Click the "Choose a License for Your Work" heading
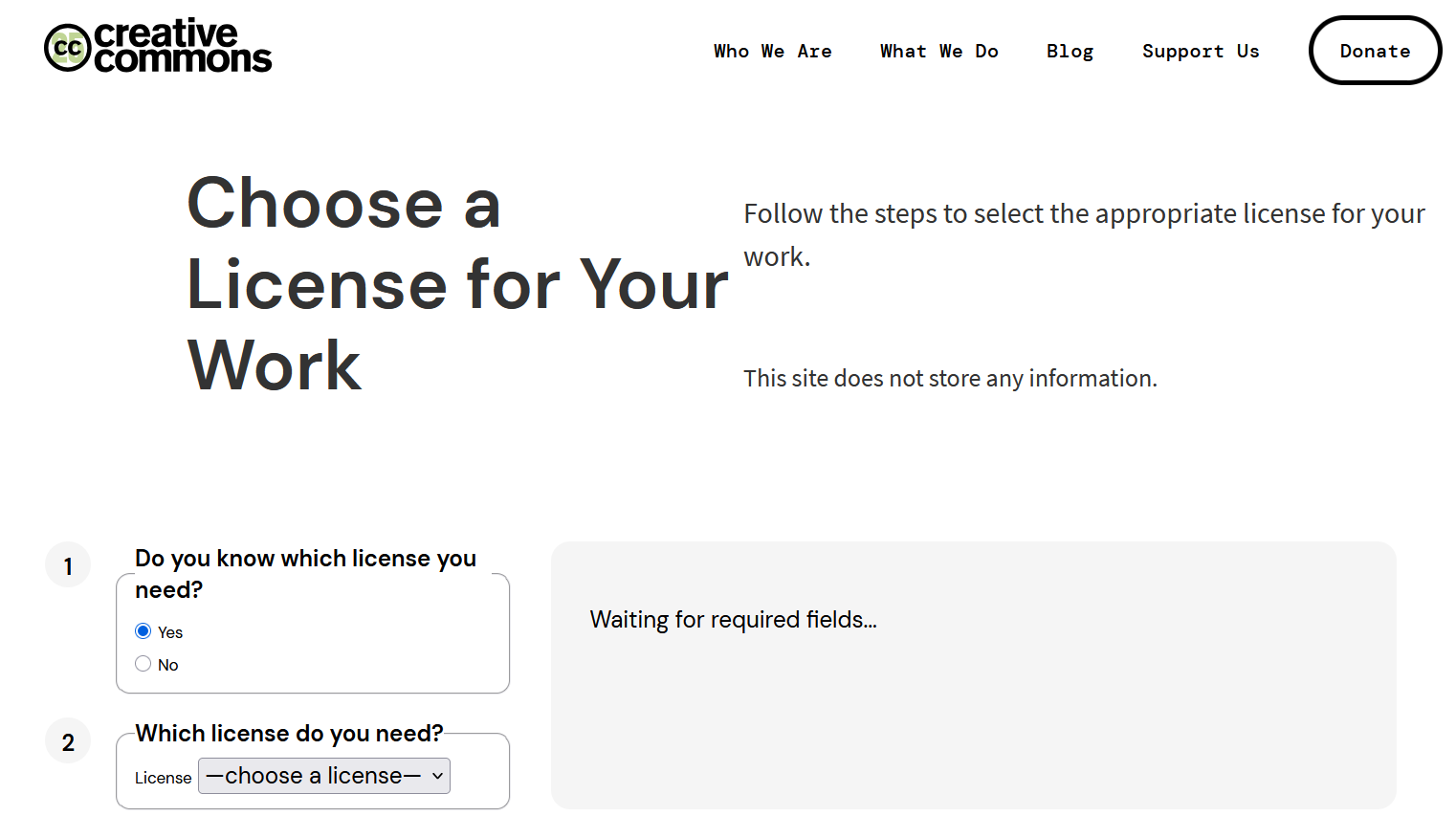Image resolution: width=1456 pixels, height=816 pixels. pos(456,284)
